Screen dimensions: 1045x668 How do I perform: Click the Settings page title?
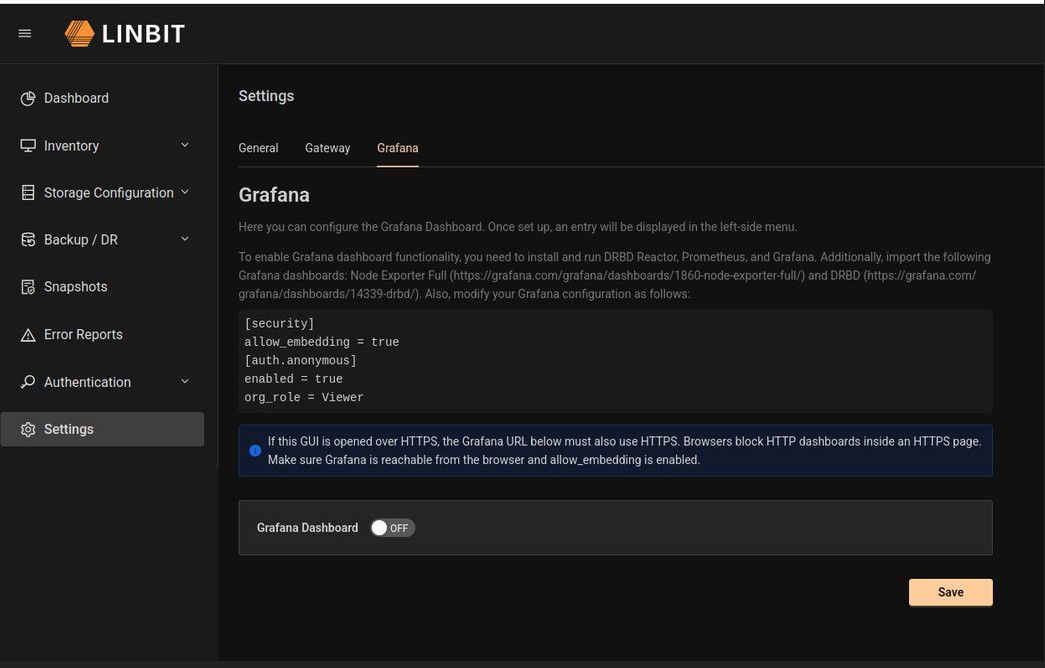click(x=266, y=96)
